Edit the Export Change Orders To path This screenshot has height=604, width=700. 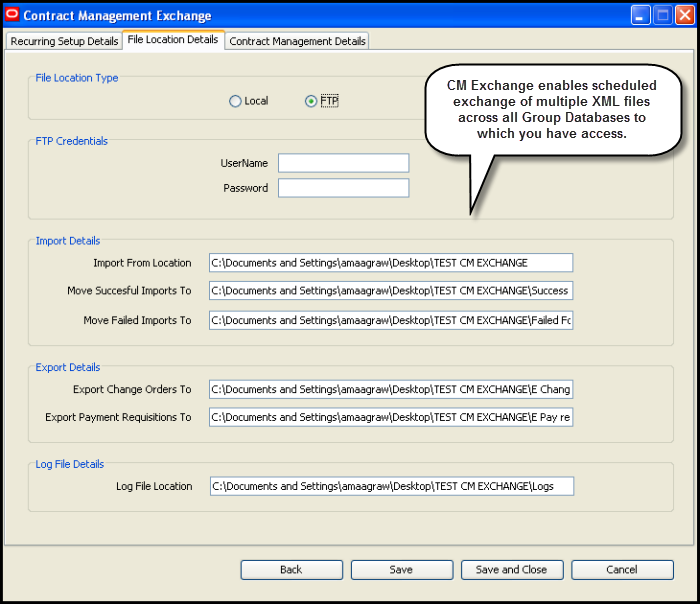[390, 389]
